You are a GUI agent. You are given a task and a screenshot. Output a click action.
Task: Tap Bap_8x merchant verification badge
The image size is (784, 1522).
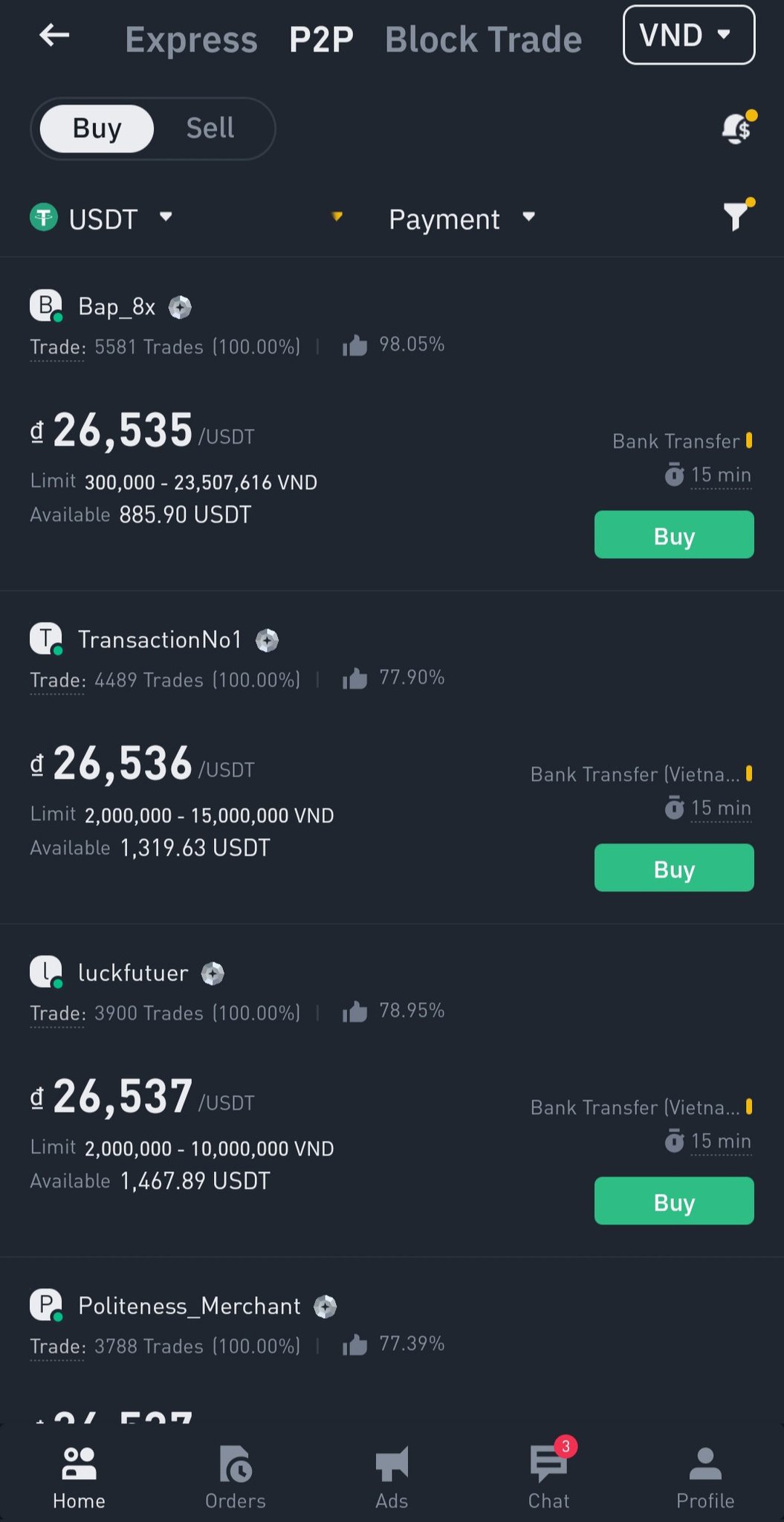pyautogui.click(x=180, y=307)
